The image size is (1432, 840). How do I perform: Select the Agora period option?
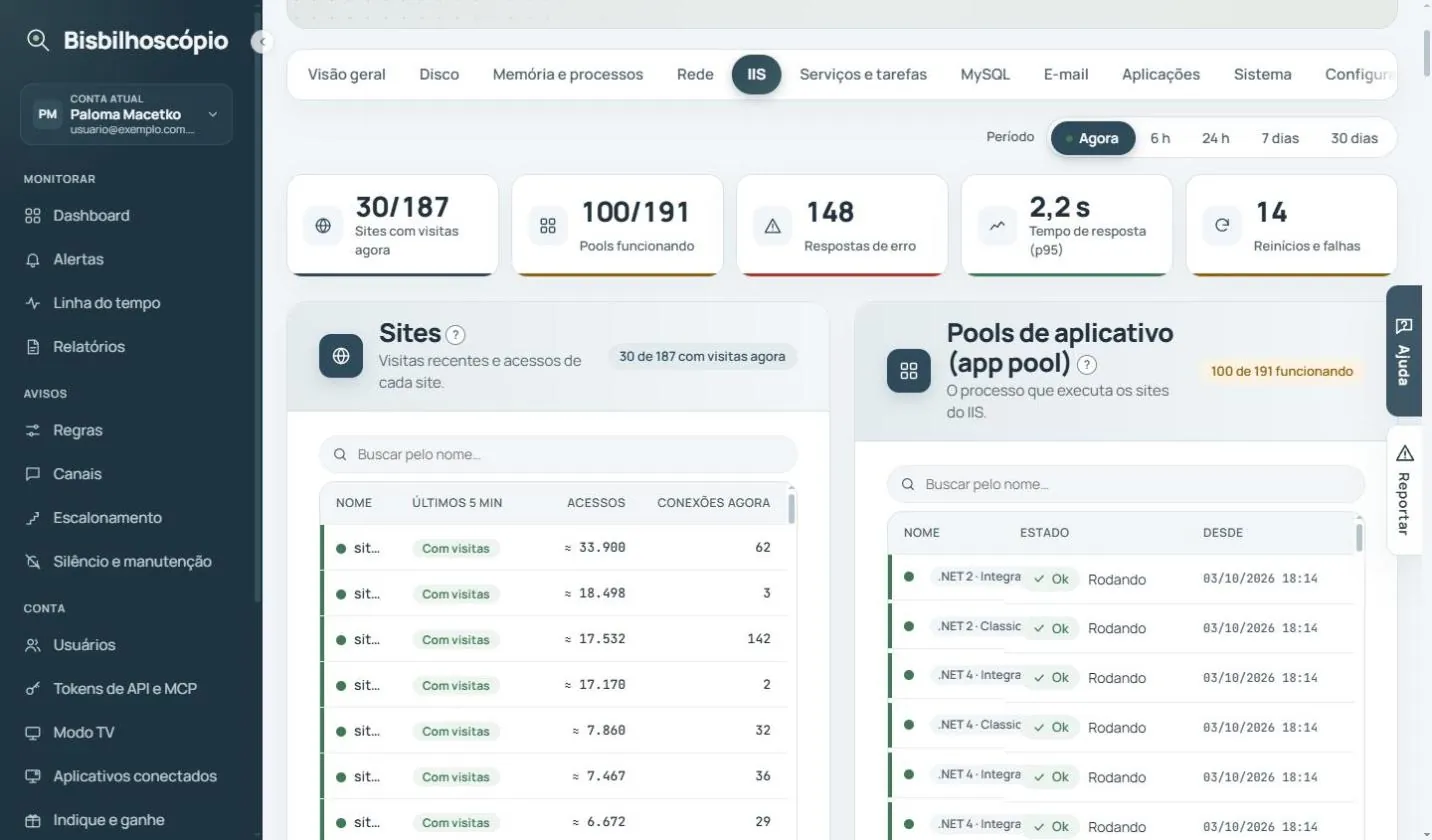coord(1093,138)
